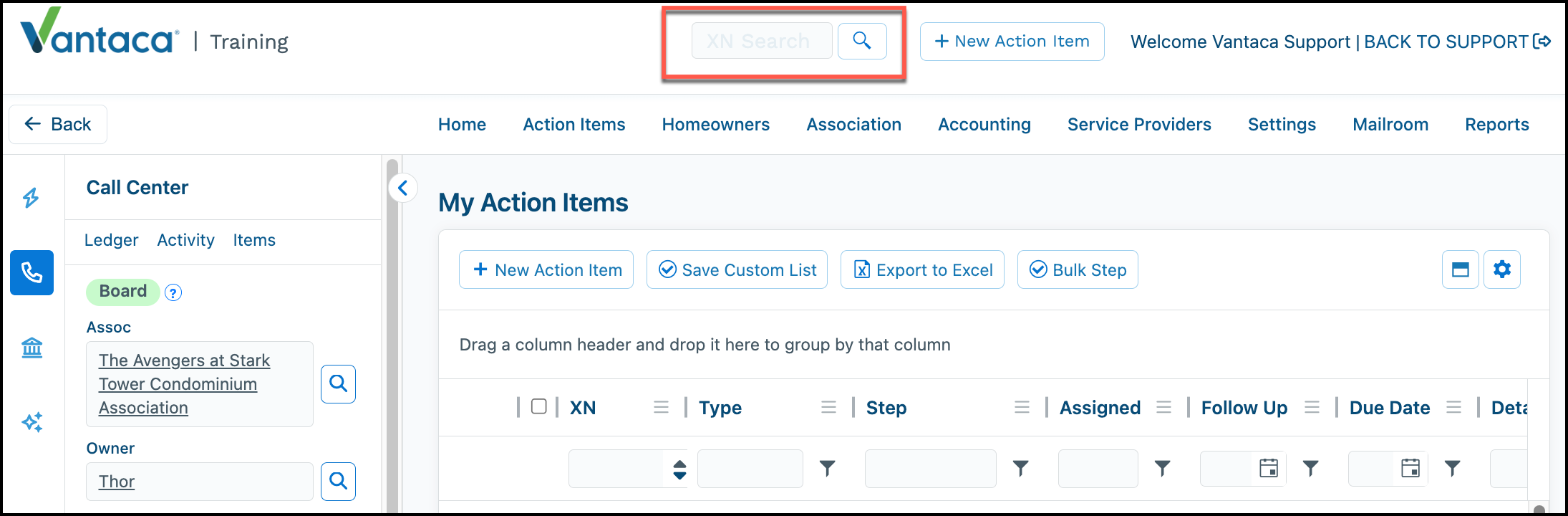The image size is (1568, 516).
Task: Open the grid settings gear icon
Action: click(x=1502, y=269)
